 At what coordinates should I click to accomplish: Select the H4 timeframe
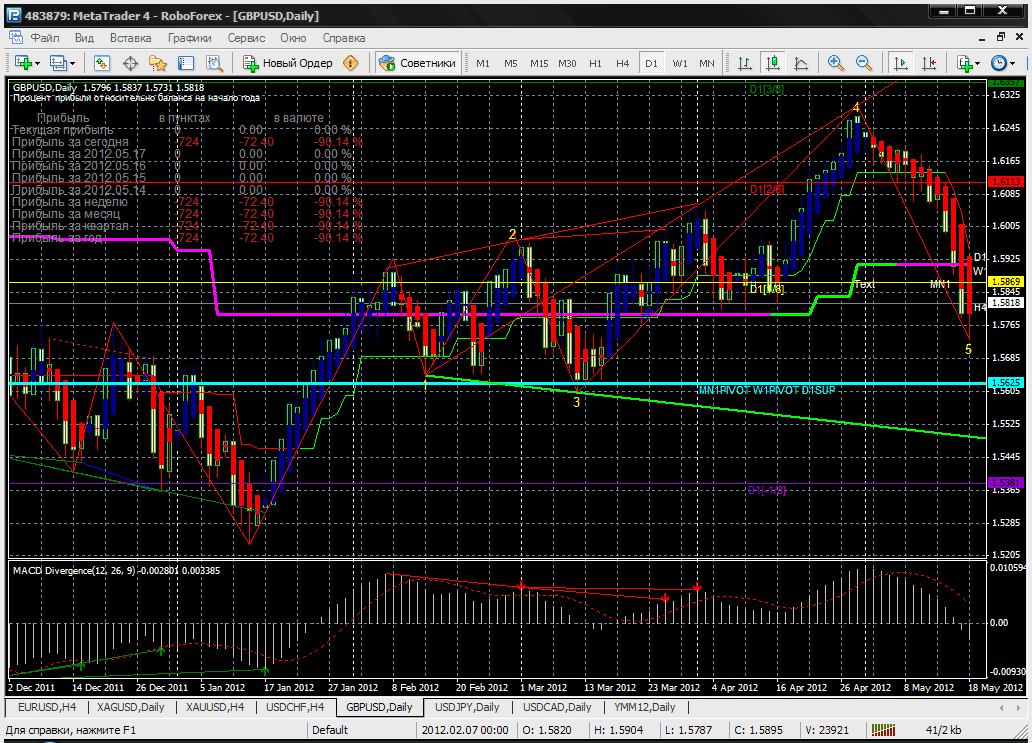pos(623,63)
